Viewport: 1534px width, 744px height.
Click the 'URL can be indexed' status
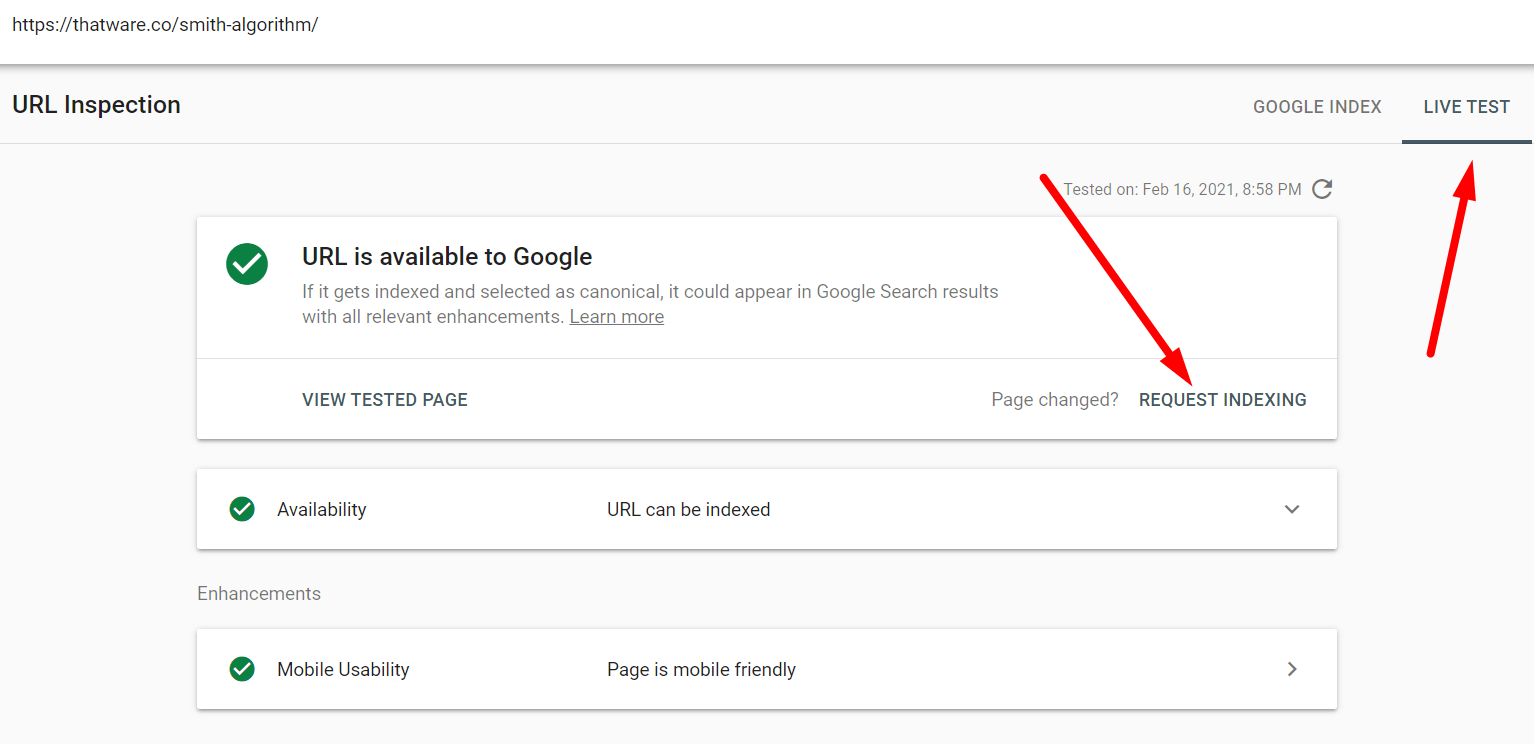click(688, 510)
